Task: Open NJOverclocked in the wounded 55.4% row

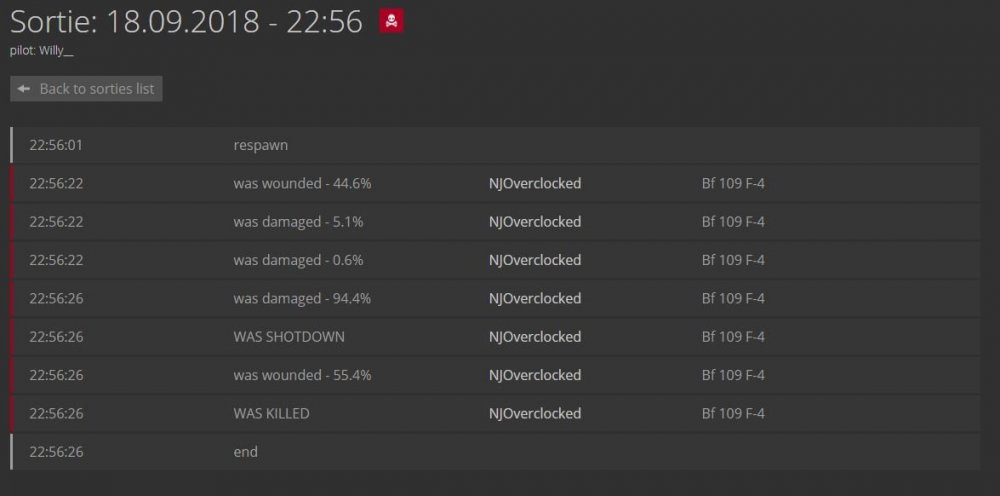Action: (534, 375)
